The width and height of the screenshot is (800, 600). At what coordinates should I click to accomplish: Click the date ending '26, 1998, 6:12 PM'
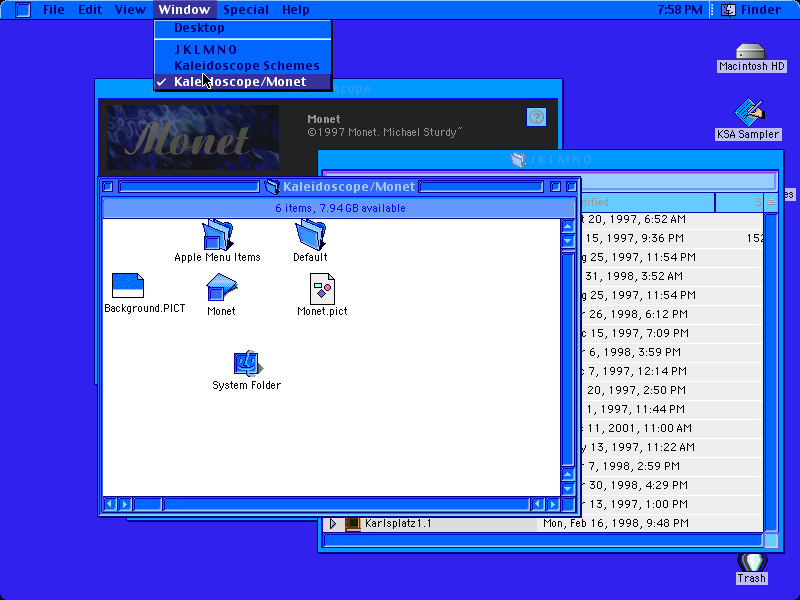[x=635, y=314]
